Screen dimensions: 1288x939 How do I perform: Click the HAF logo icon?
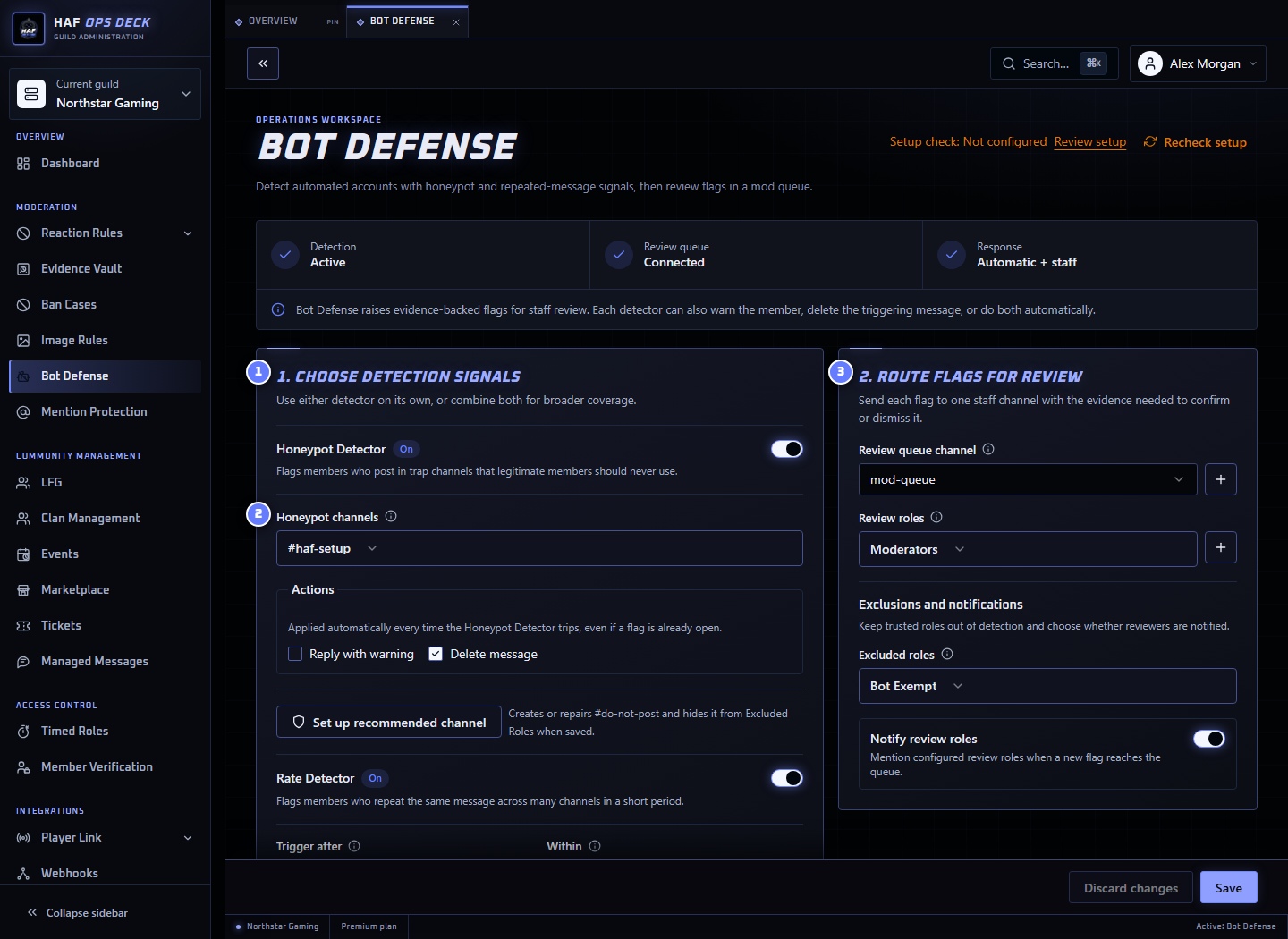point(29,29)
